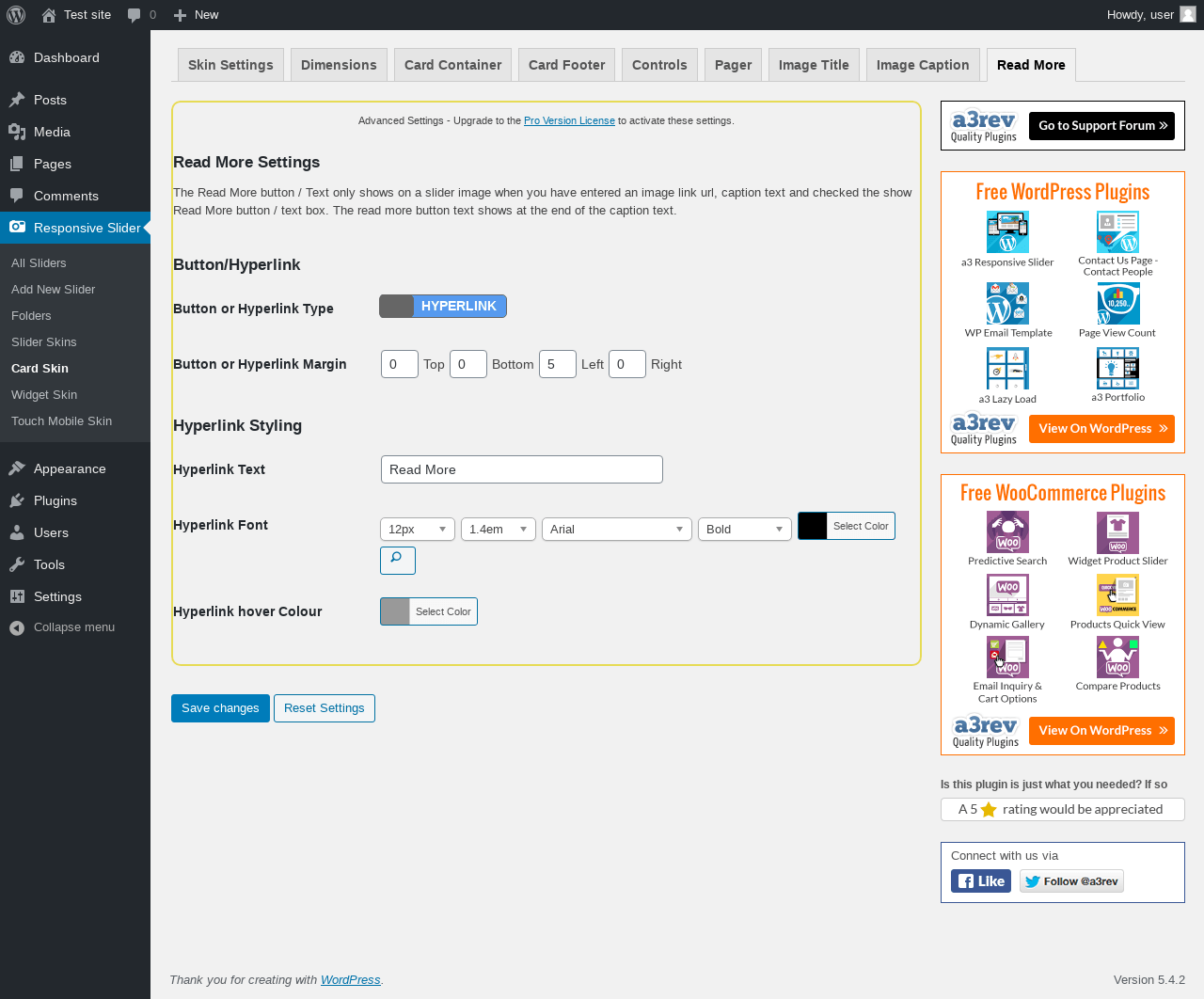Toggle the Button or Hyperlink Type switch
This screenshot has width=1204, height=999.
click(443, 307)
